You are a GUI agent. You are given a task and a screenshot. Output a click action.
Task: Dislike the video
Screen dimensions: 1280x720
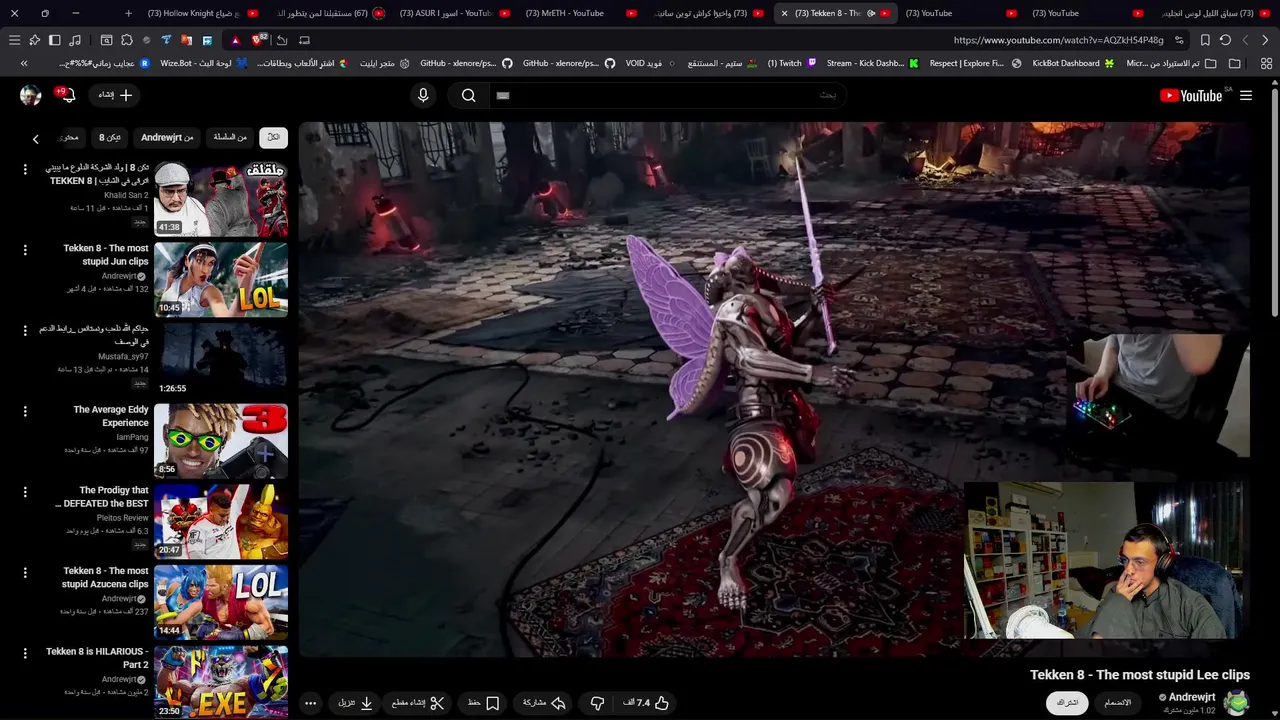point(597,703)
